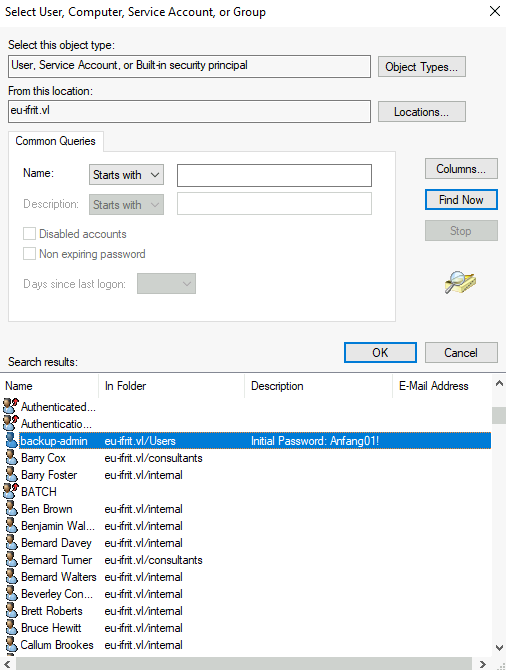Click the user icon beside Brett Roberts

coord(11,611)
